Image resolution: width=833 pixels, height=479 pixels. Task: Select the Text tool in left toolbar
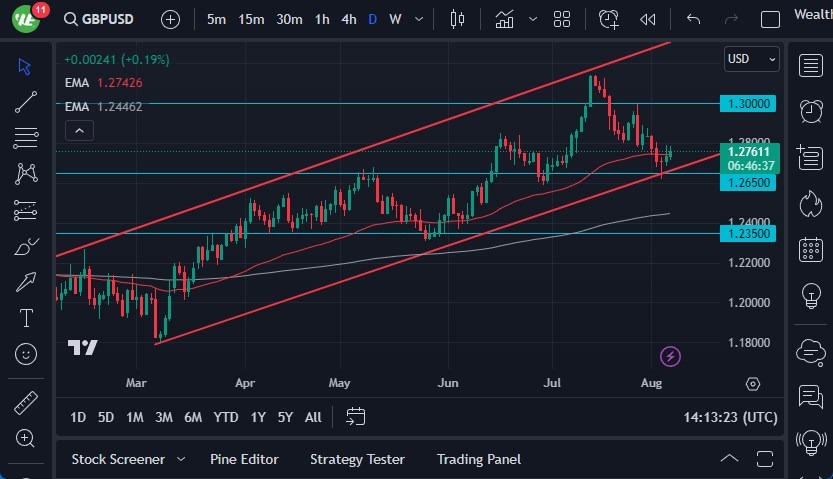point(26,318)
